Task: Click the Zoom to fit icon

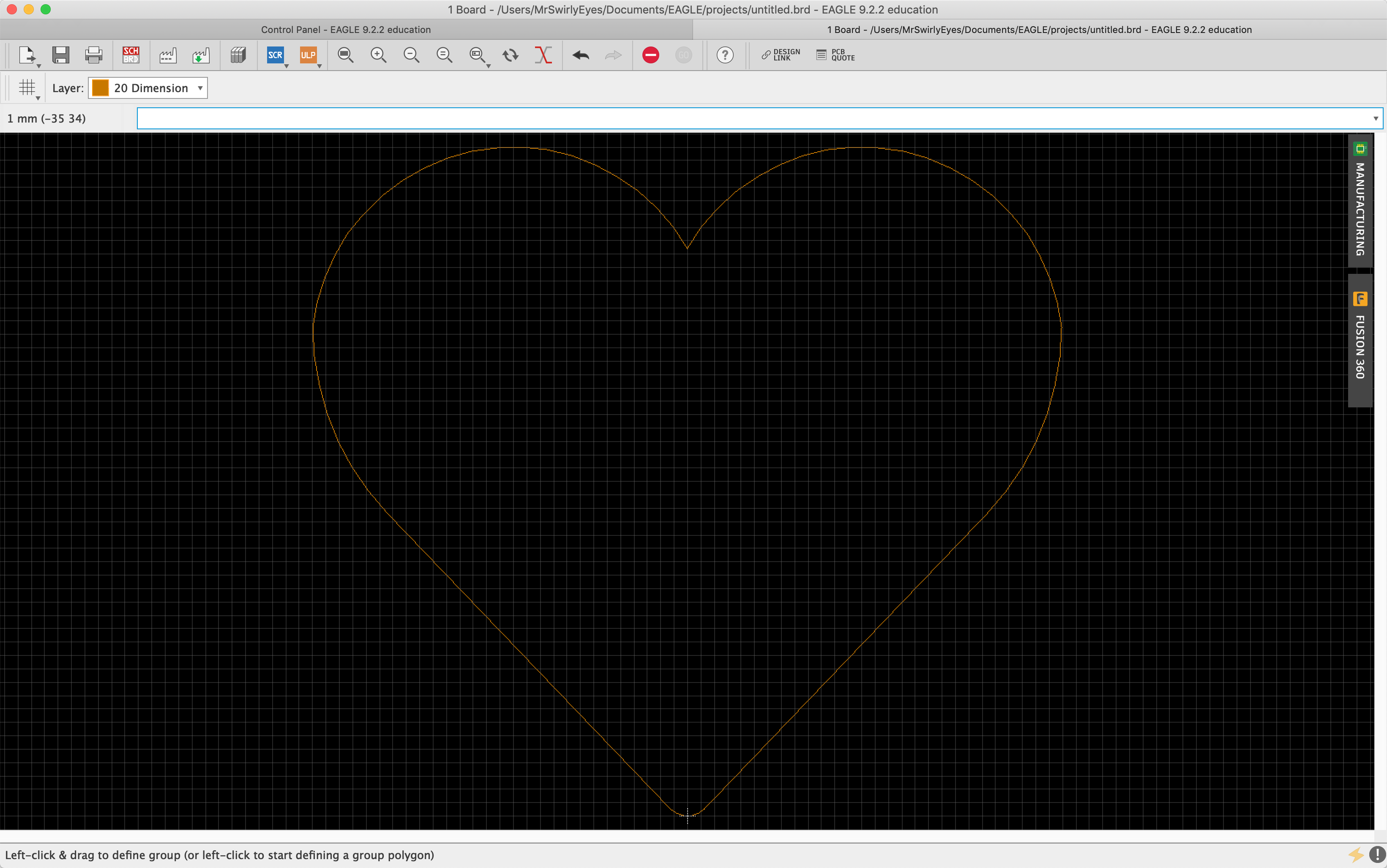Action: point(345,55)
